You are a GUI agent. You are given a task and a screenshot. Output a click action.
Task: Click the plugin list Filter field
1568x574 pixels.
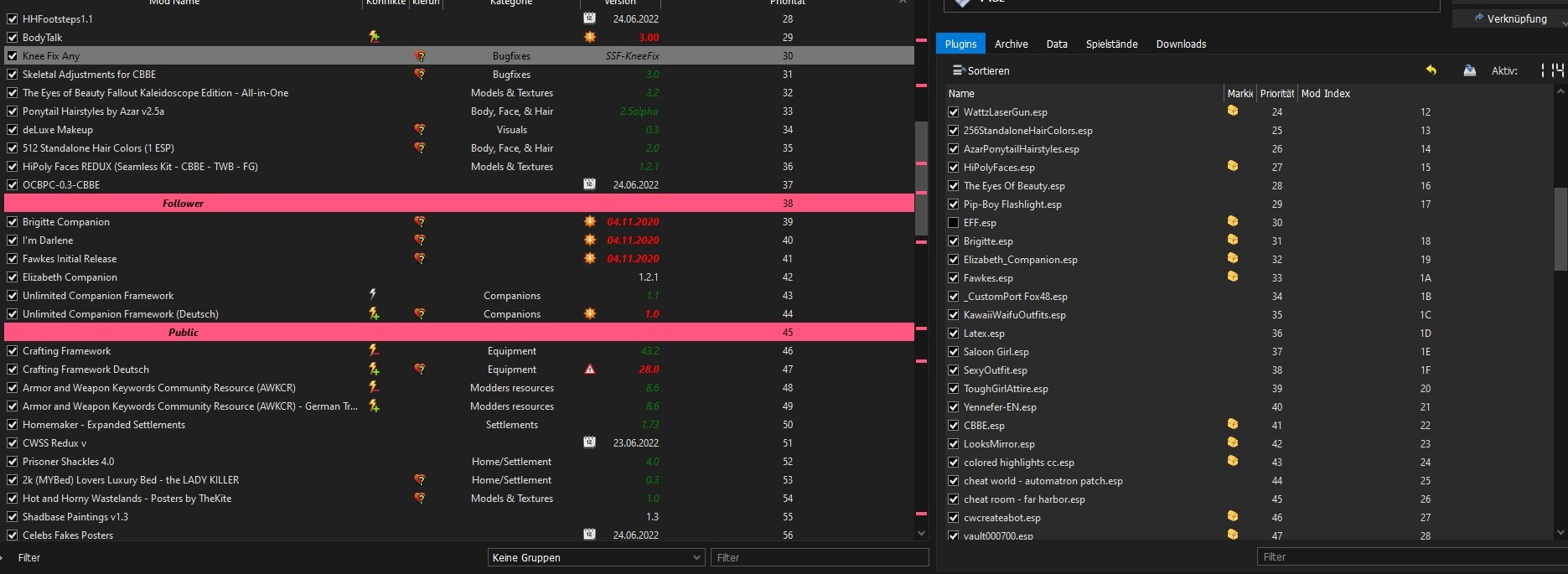[1412, 556]
